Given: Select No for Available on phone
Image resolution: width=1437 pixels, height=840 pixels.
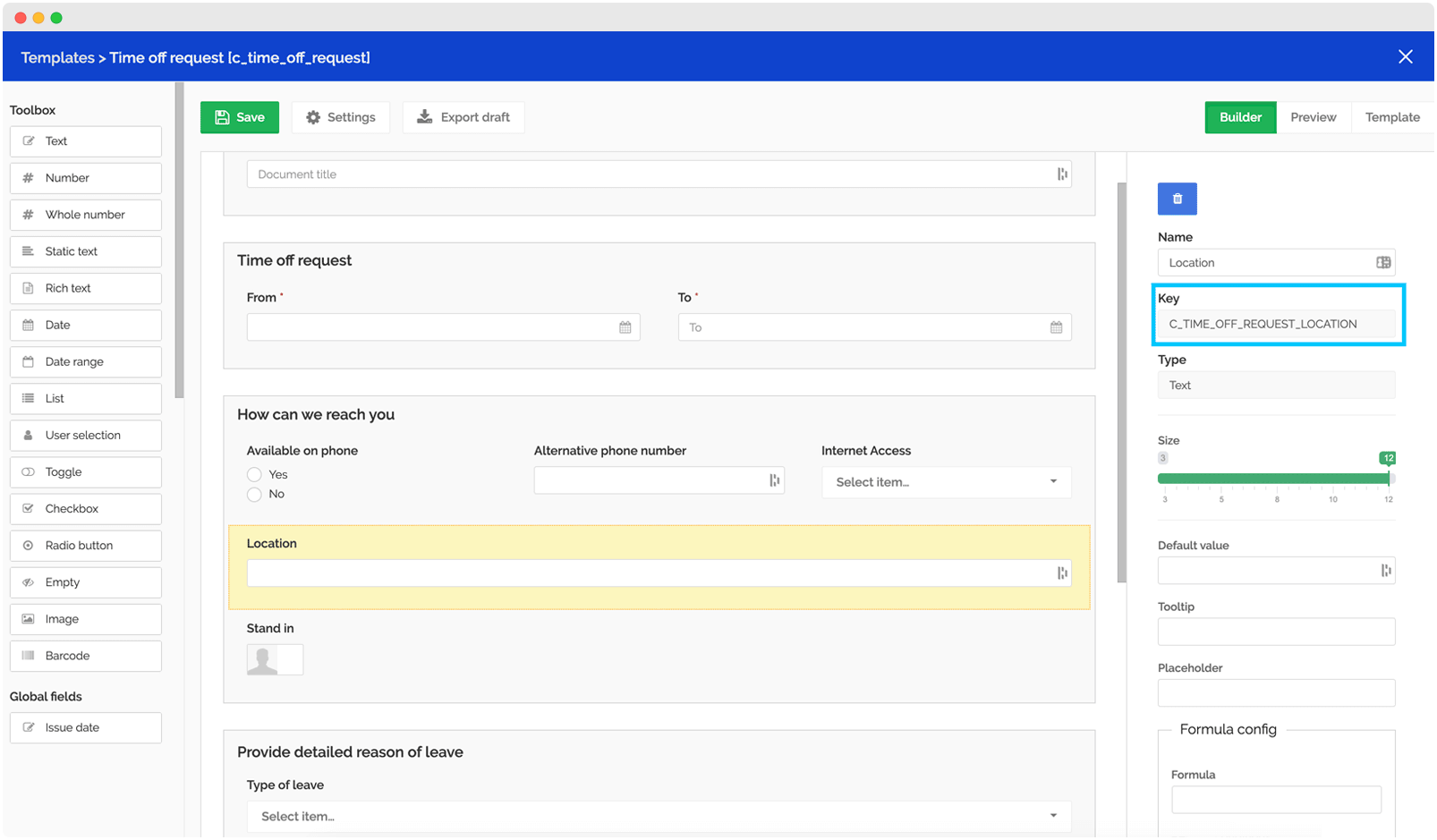Looking at the screenshot, I should (255, 495).
